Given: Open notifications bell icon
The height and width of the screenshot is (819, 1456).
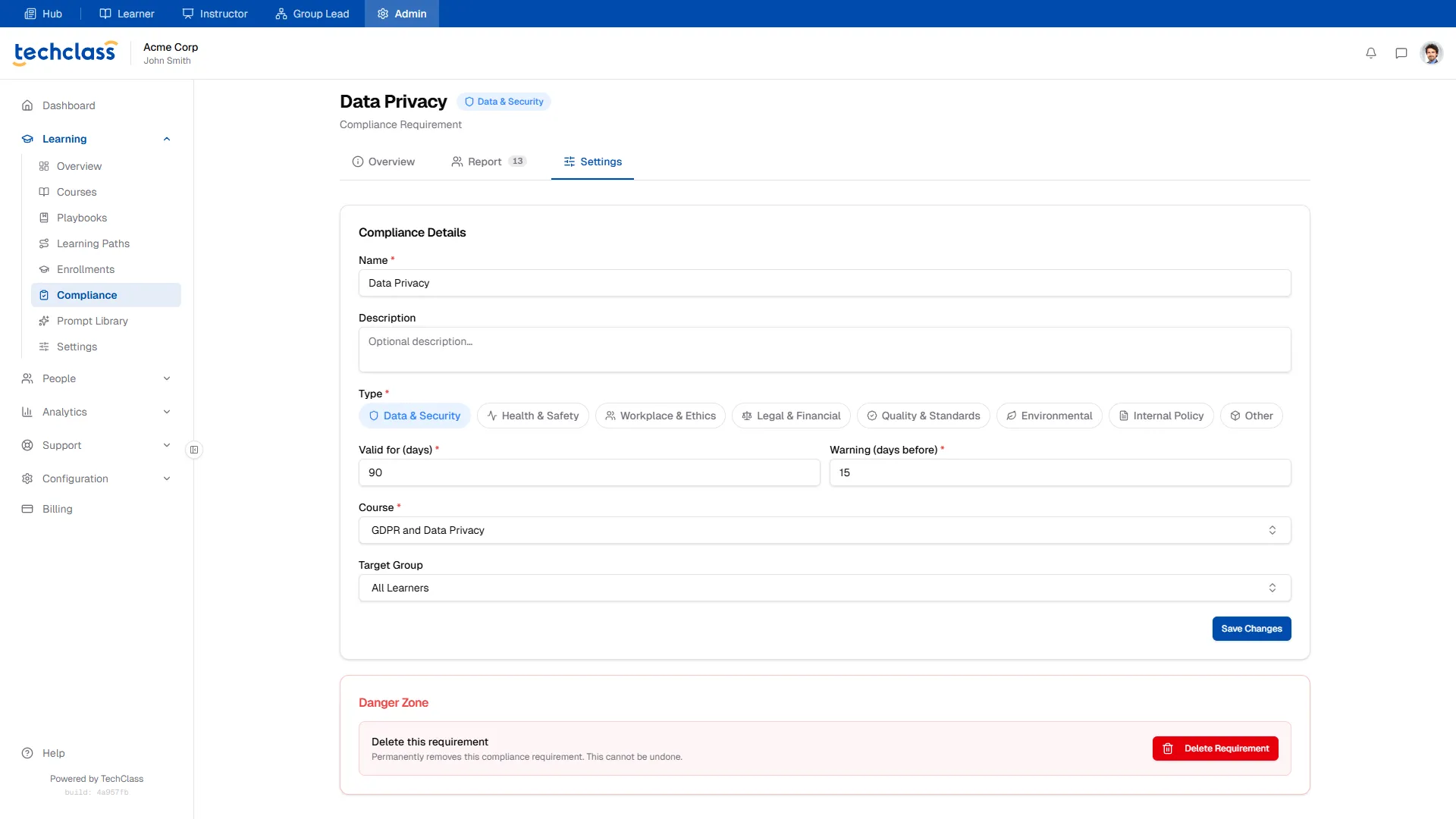Looking at the screenshot, I should 1371,53.
